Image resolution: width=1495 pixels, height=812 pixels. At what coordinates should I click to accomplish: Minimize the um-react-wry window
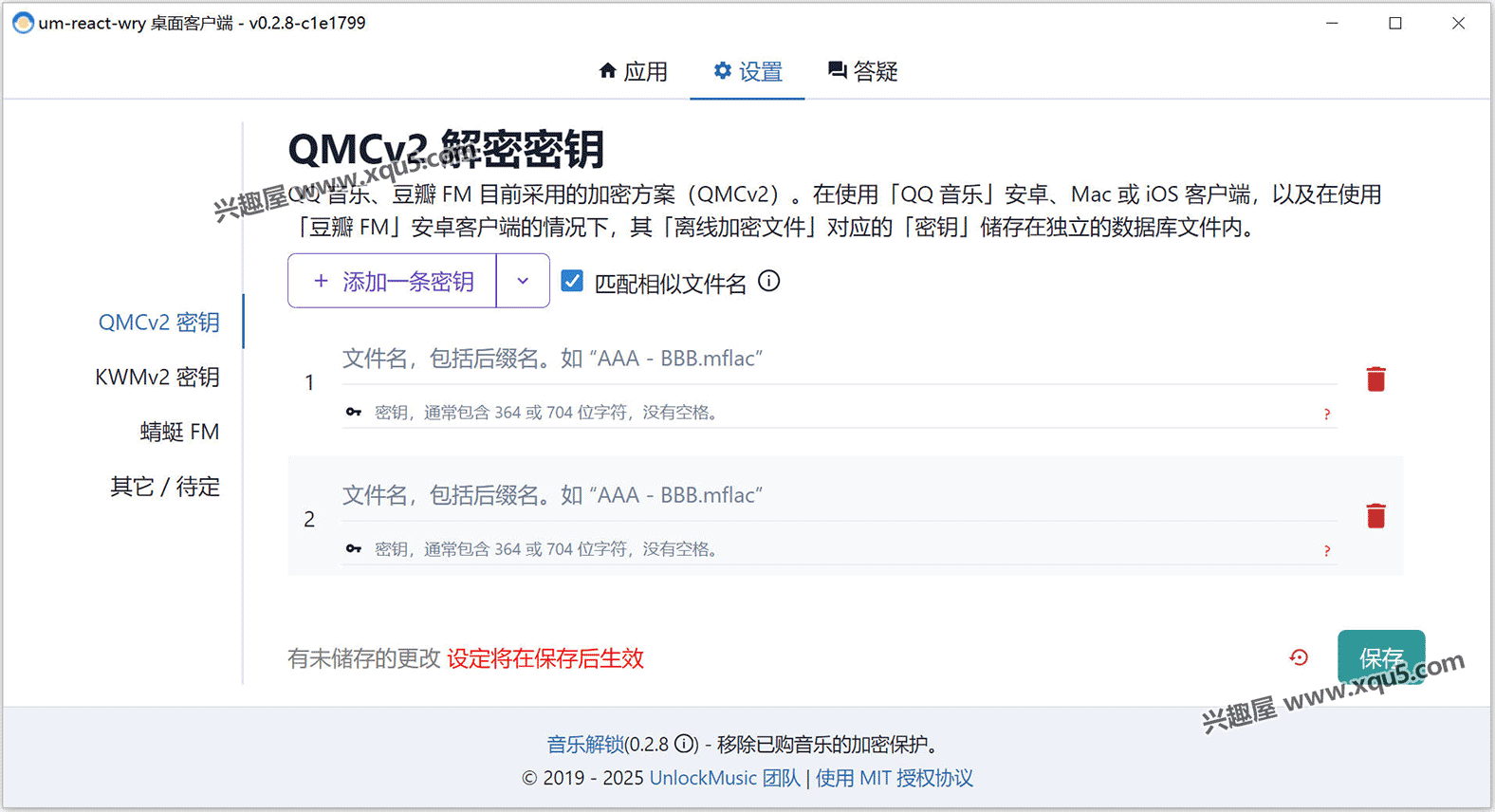(x=1332, y=23)
